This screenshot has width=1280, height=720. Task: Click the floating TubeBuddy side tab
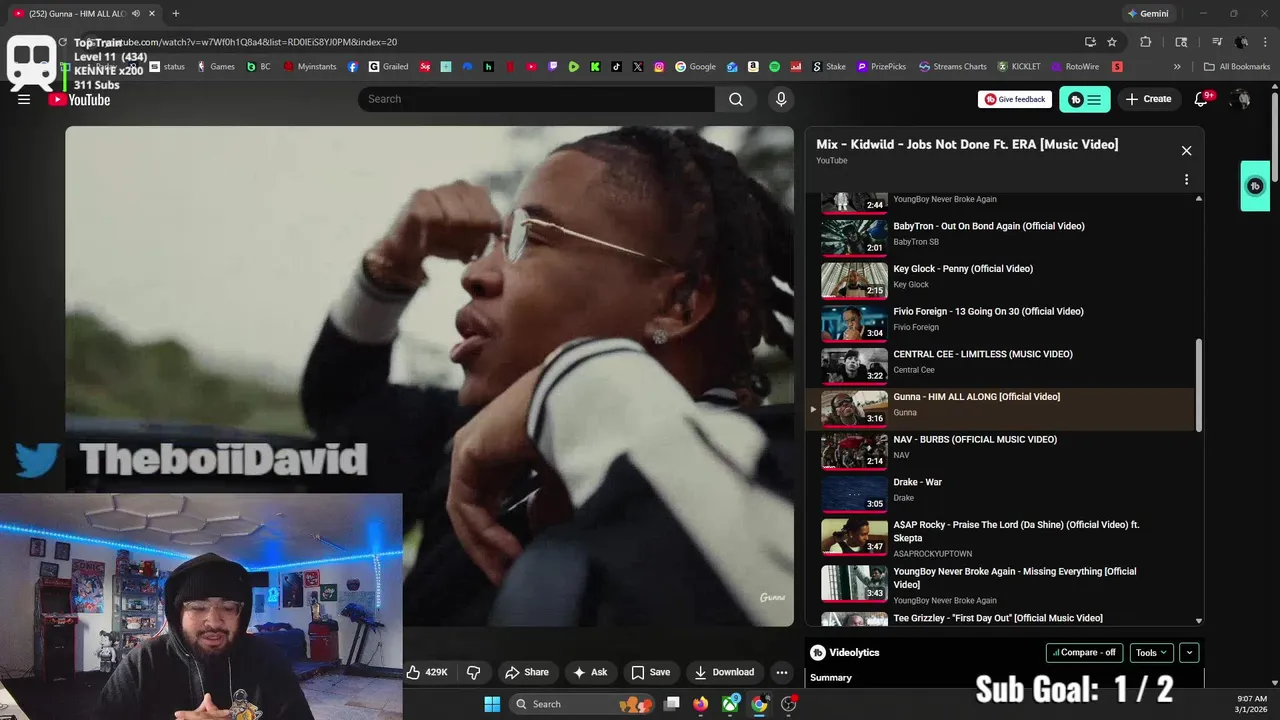1255,186
